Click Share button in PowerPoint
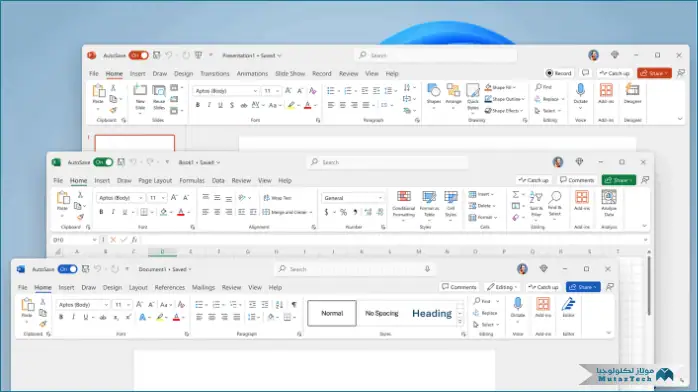Image resolution: width=698 pixels, height=392 pixels. point(654,73)
